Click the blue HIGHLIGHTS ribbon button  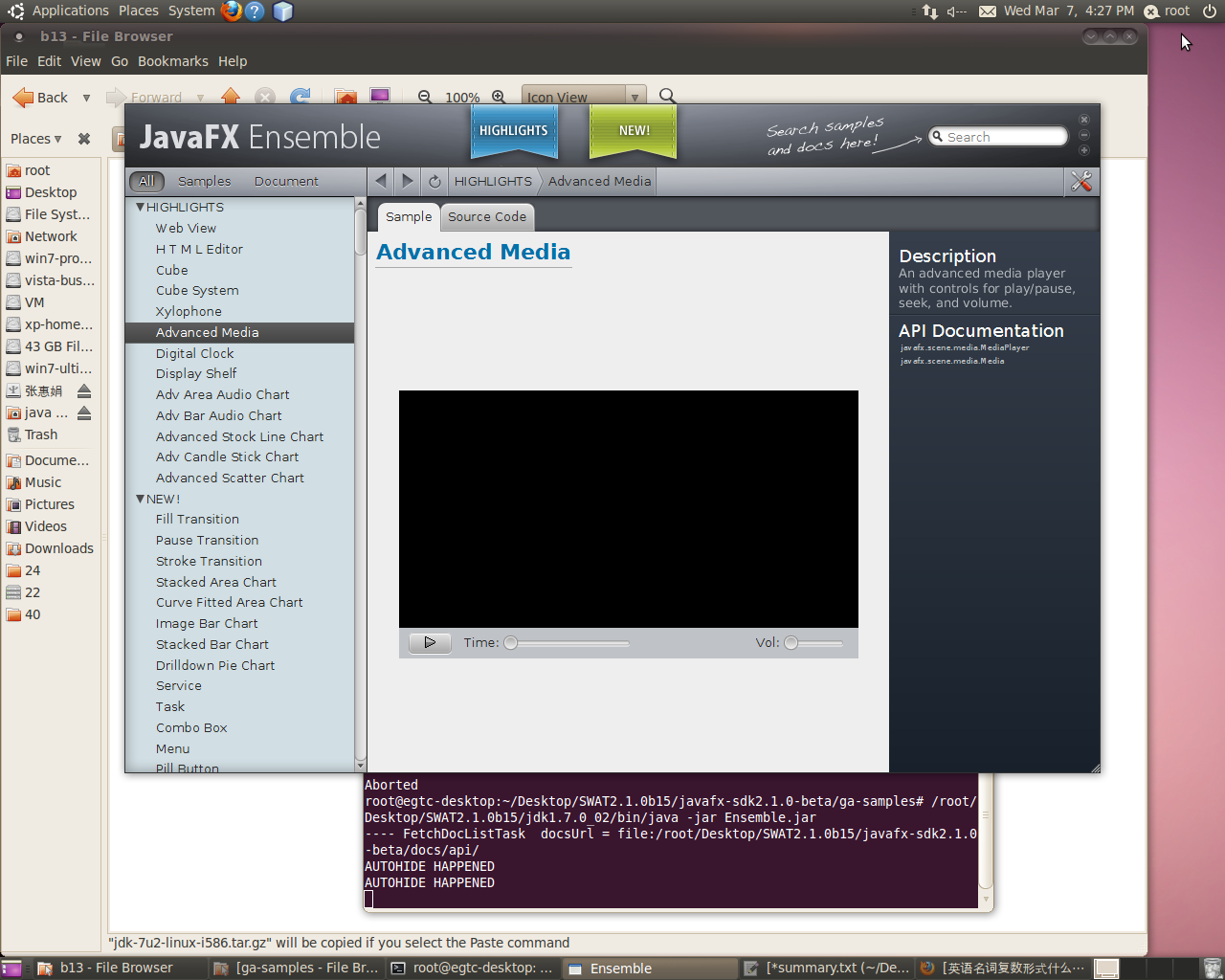(514, 131)
